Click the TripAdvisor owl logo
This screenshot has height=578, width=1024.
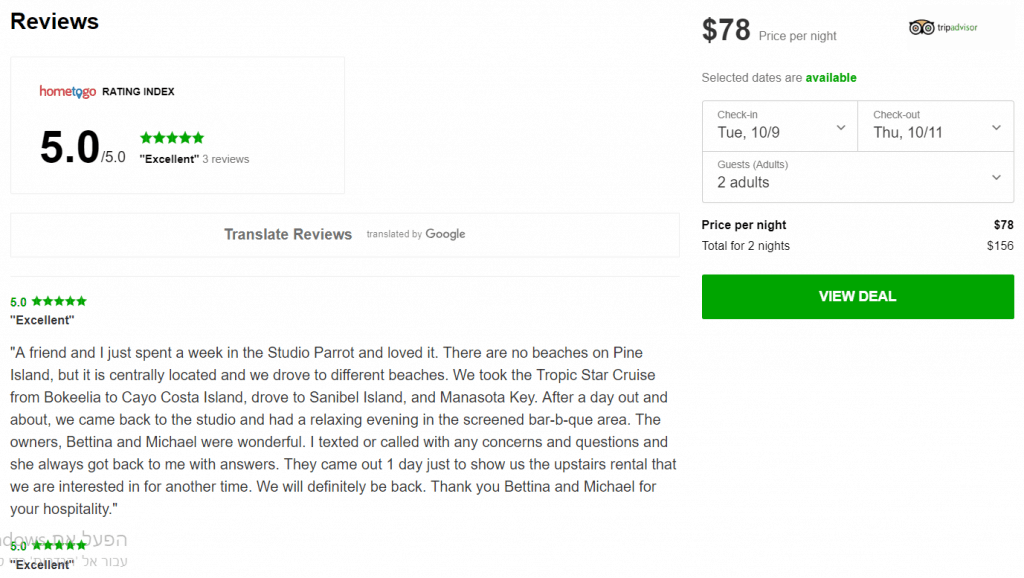[x=921, y=27]
